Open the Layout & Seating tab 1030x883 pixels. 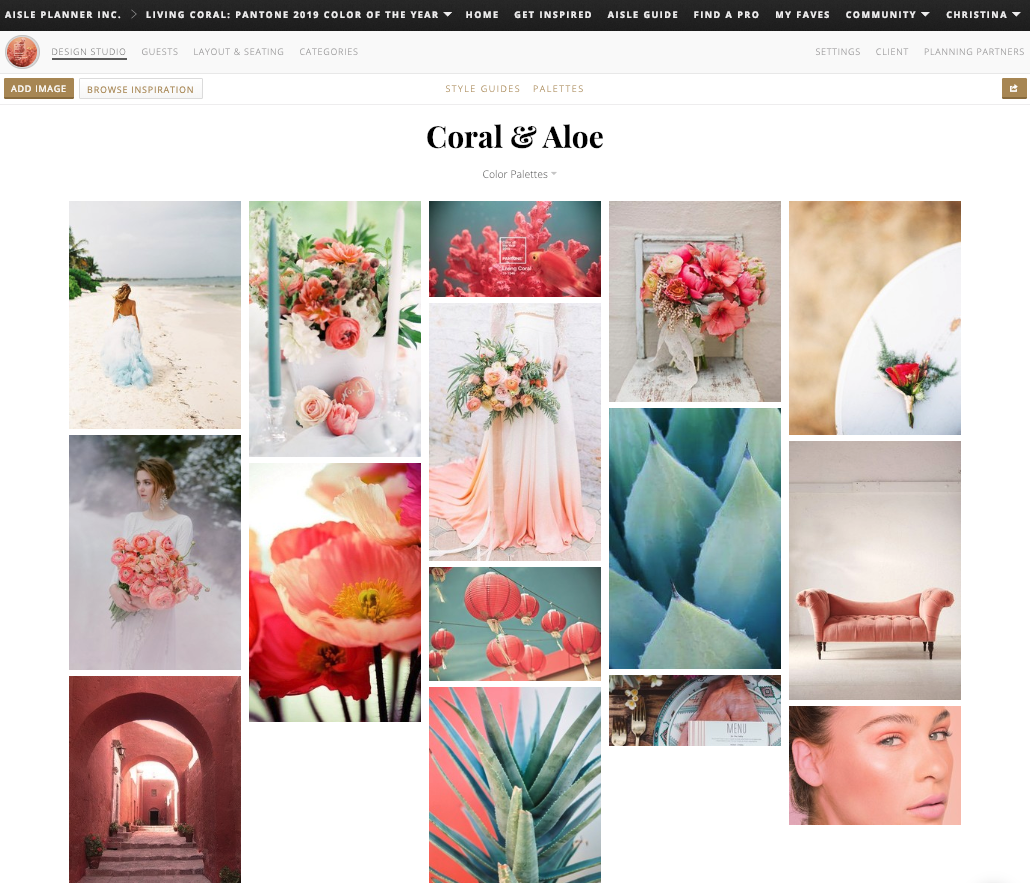tap(238, 52)
